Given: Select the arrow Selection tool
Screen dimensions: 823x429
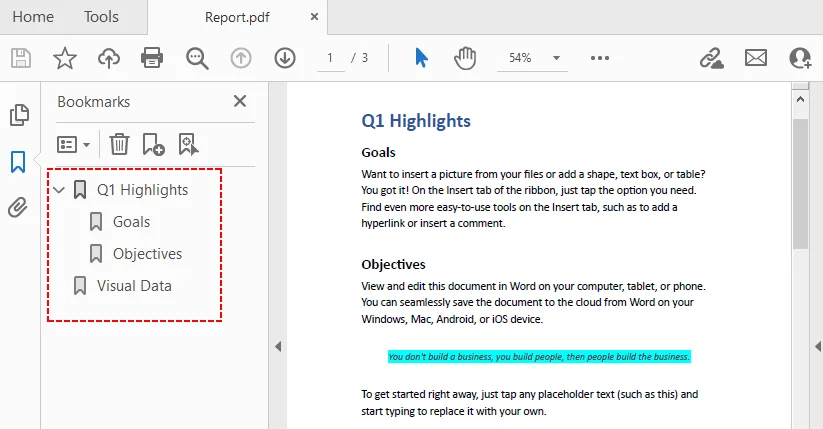Looking at the screenshot, I should [x=421, y=58].
